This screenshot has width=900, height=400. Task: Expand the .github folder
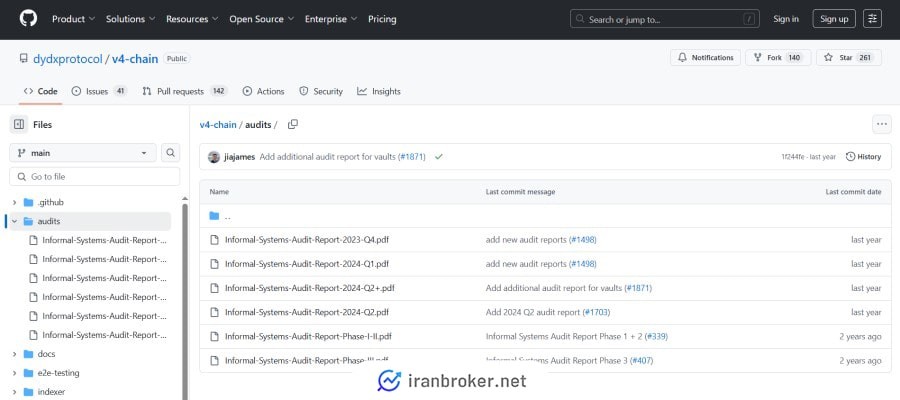point(14,203)
